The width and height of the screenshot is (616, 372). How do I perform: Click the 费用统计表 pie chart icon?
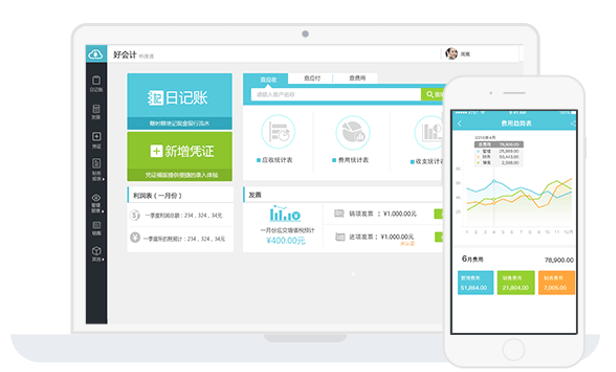(353, 133)
